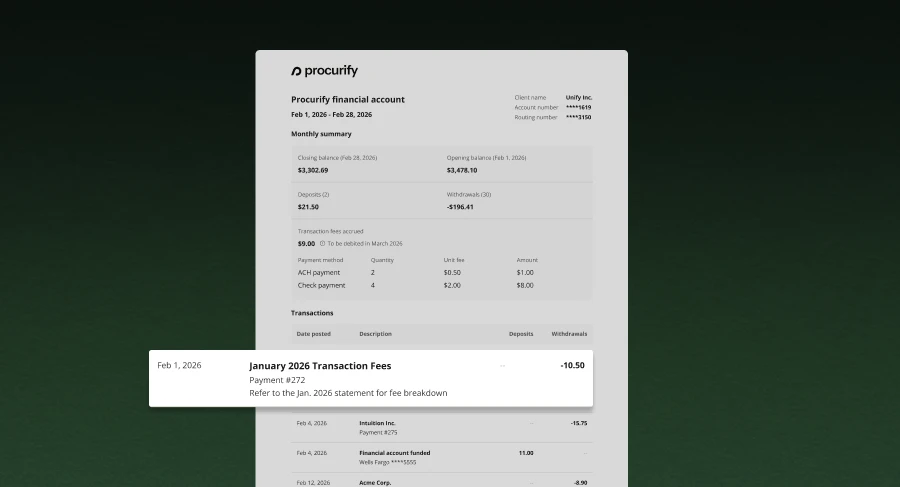900x487 pixels.
Task: Click the "Feb 12, 2026" date
Action: click(313, 483)
